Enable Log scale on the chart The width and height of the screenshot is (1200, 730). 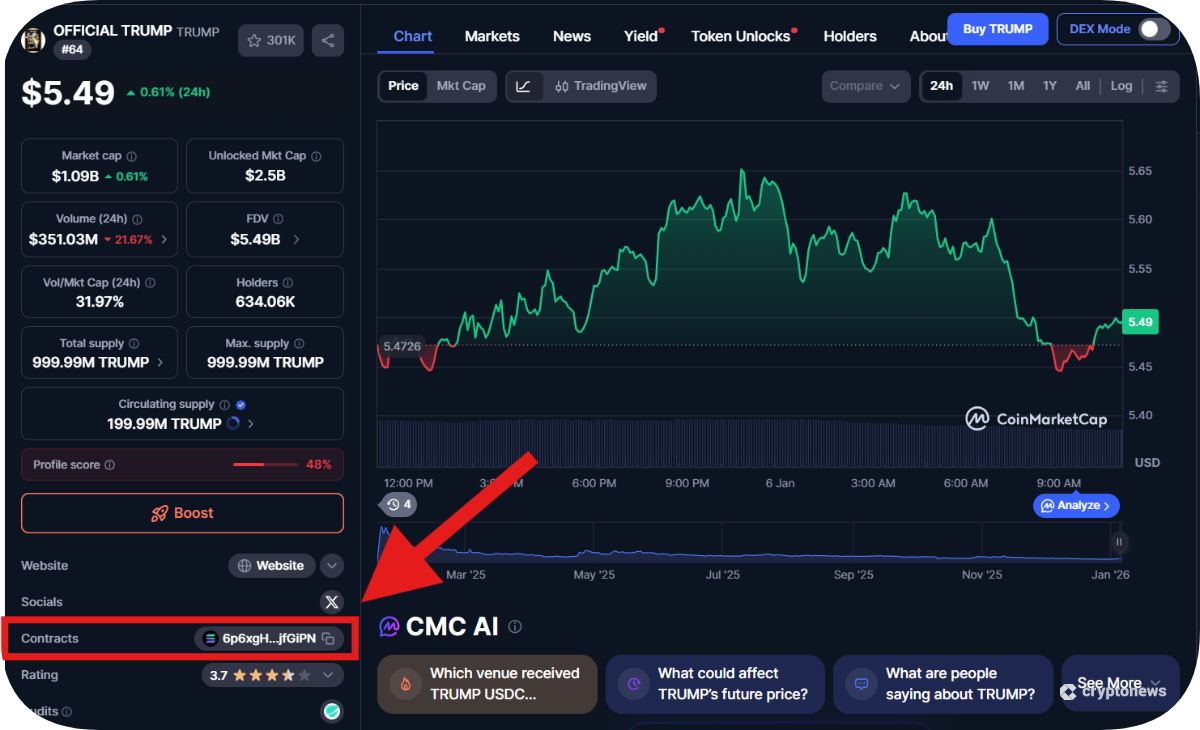click(x=1121, y=86)
